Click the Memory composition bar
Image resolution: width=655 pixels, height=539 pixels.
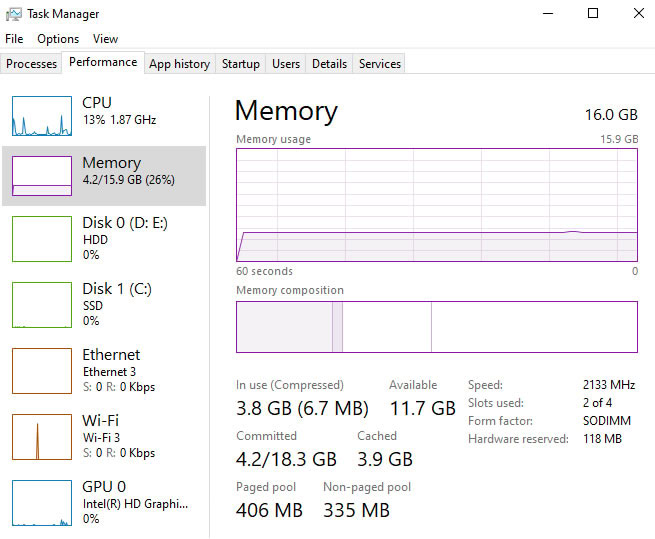437,327
